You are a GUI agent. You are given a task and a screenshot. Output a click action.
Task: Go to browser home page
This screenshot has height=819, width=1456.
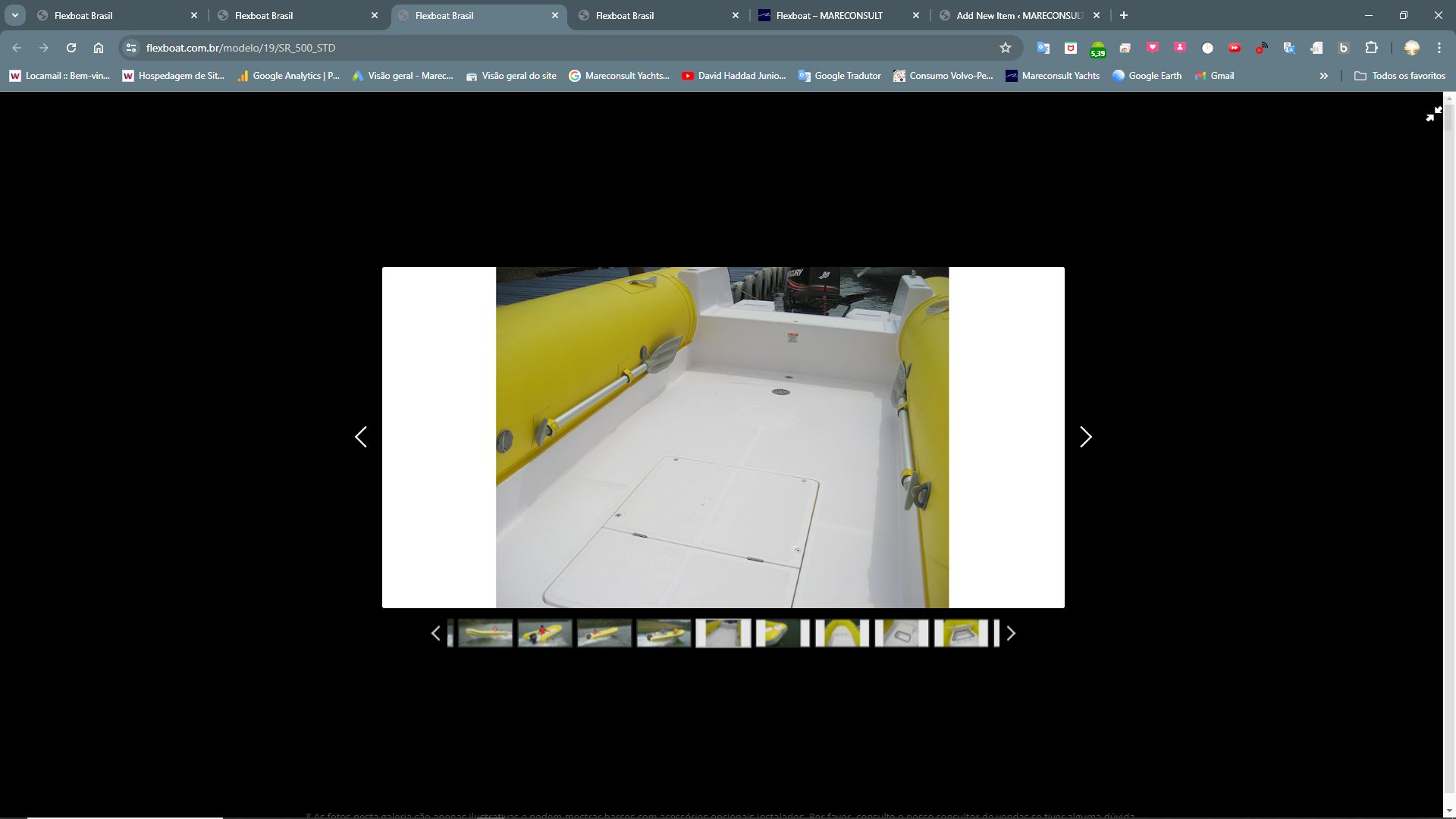[99, 48]
